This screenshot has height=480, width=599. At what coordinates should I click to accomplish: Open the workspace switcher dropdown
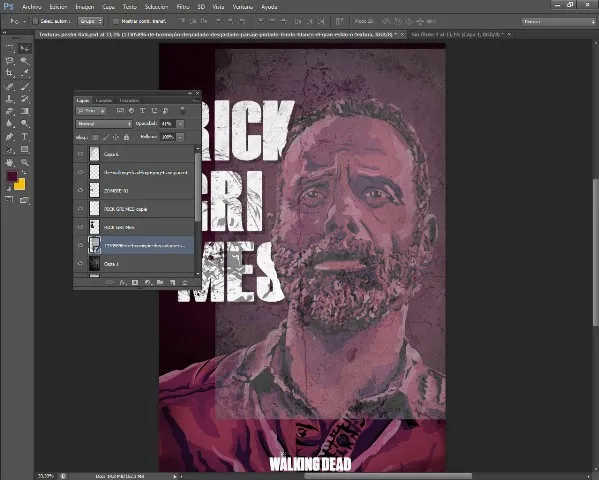558,22
